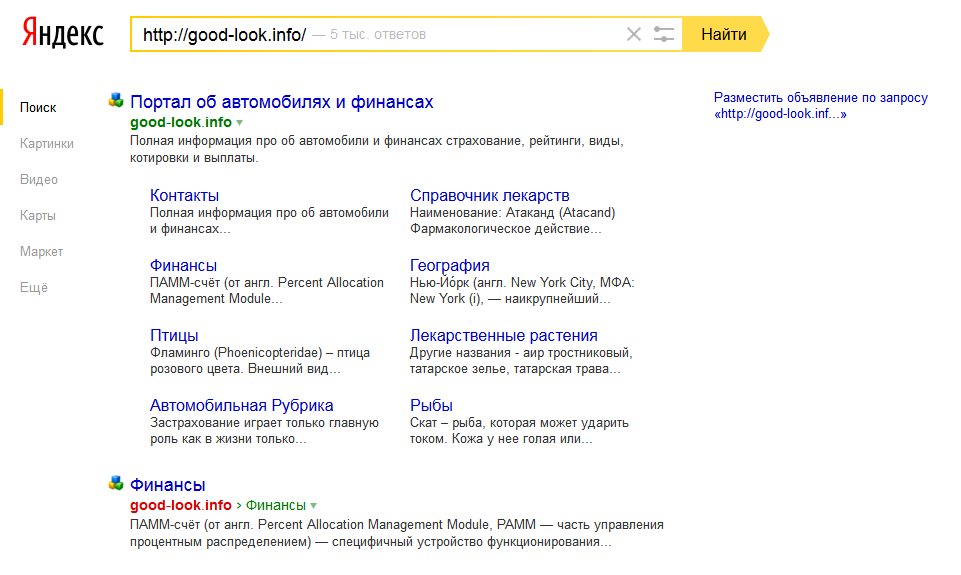Click snippet 'Наименование: Атаканд (Atacand)'
961x575 pixels.
tap(512, 213)
